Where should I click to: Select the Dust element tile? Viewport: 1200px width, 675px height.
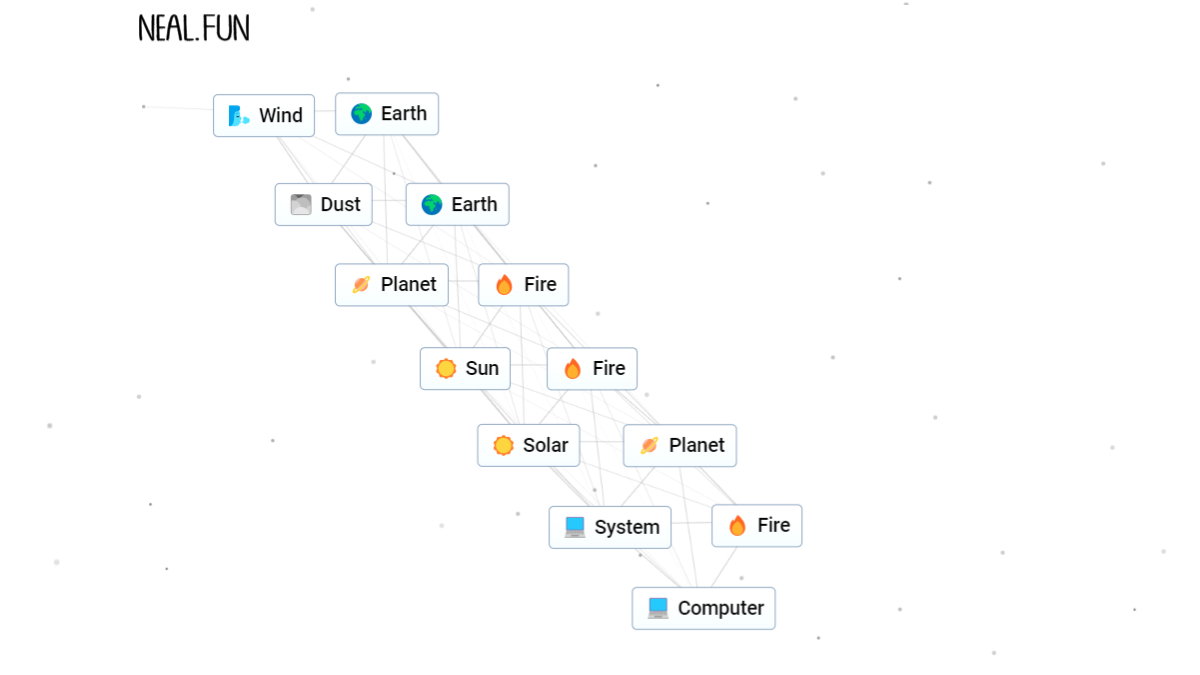point(323,204)
